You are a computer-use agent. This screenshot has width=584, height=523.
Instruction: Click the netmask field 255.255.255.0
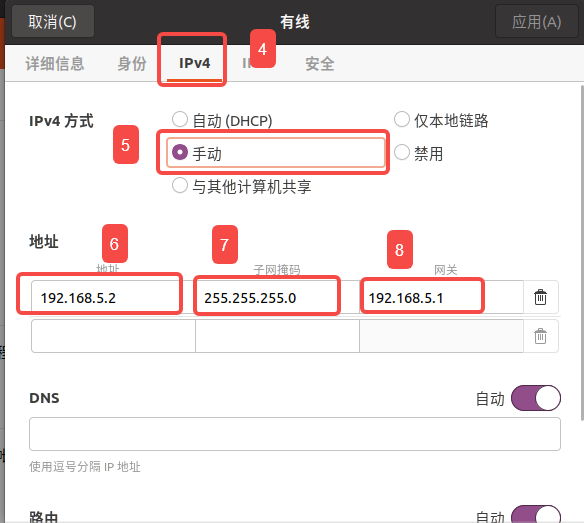(277, 297)
